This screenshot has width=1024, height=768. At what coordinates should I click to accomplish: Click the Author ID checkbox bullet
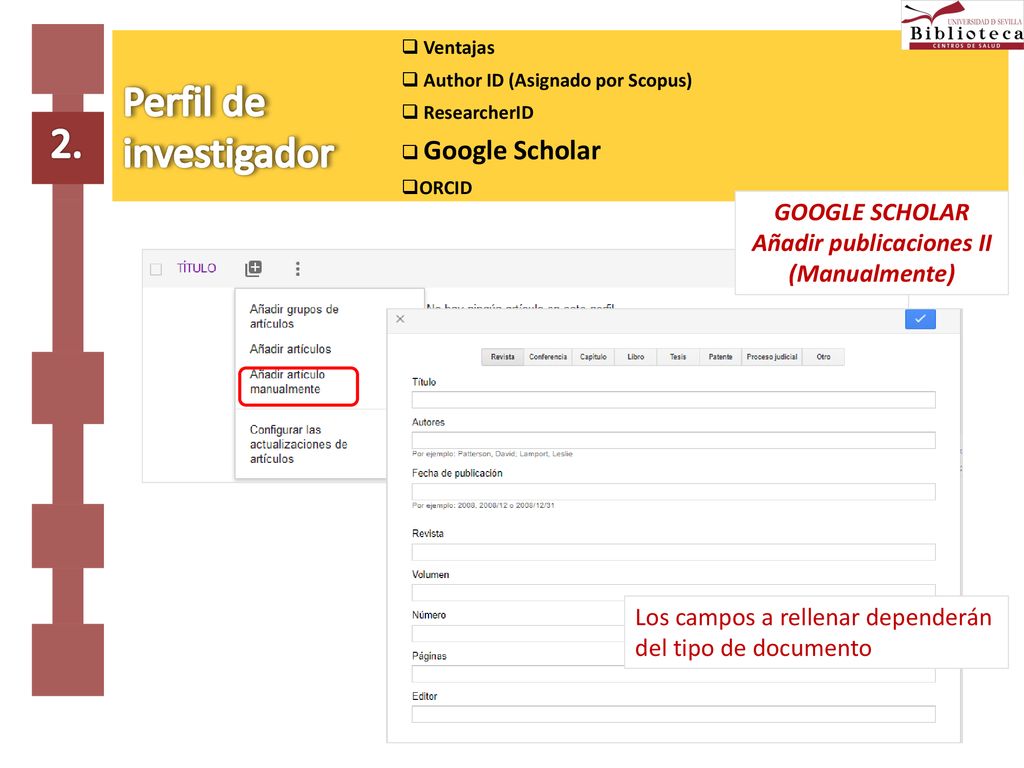409,79
